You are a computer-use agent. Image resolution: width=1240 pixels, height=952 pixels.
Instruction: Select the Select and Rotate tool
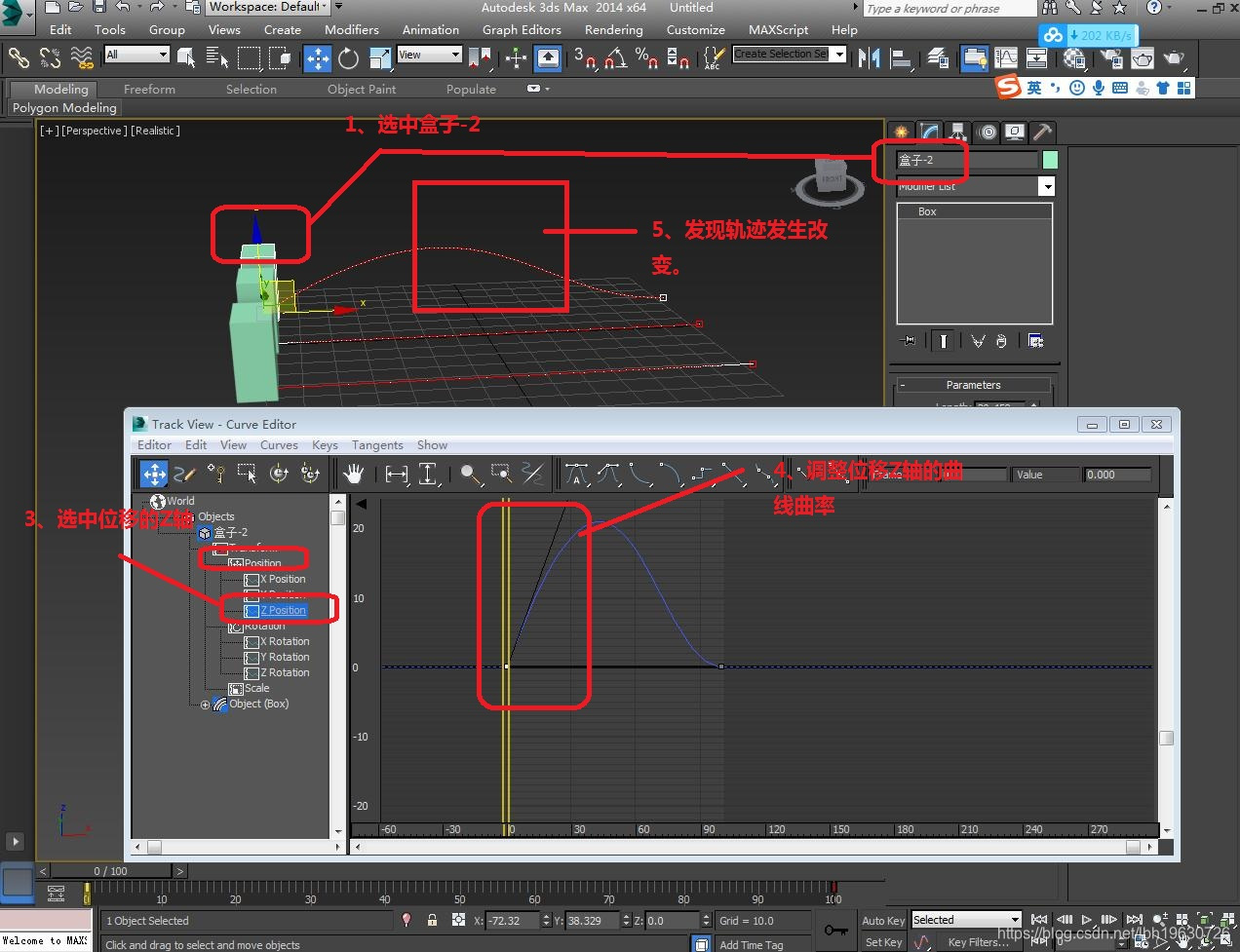pyautogui.click(x=348, y=58)
